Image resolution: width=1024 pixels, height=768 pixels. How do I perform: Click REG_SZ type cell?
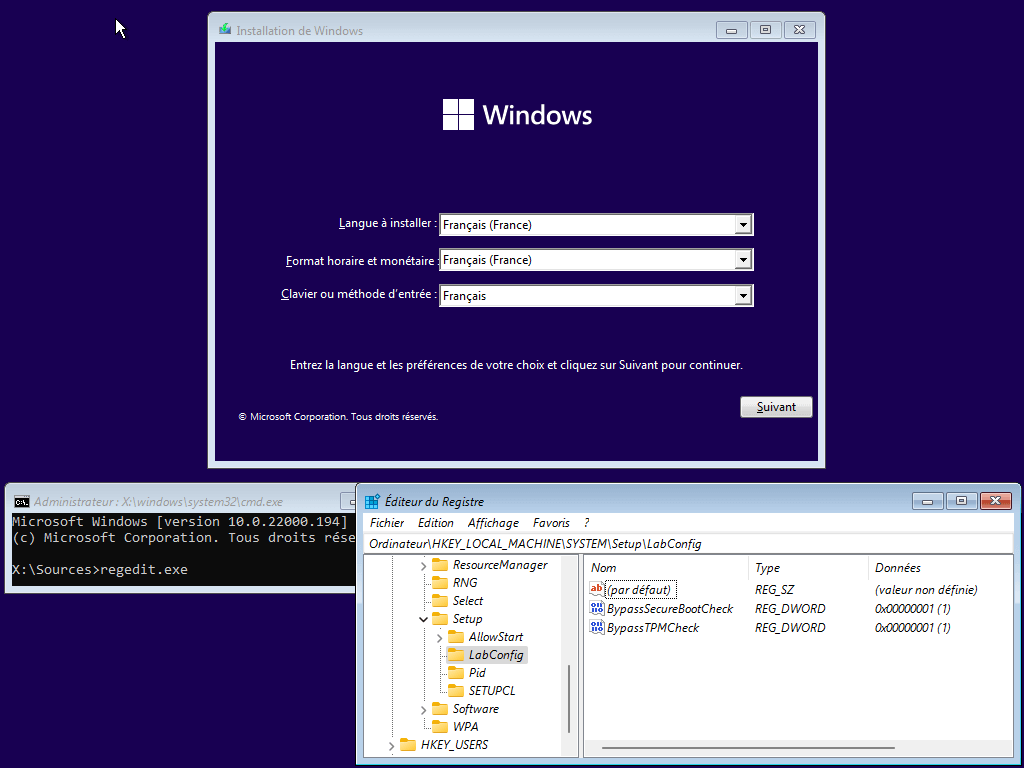tap(775, 590)
